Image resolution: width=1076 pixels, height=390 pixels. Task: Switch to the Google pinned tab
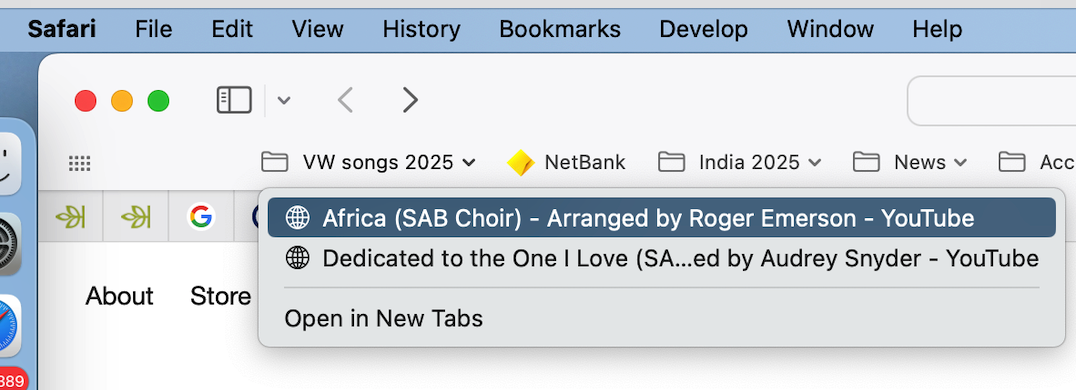click(200, 218)
